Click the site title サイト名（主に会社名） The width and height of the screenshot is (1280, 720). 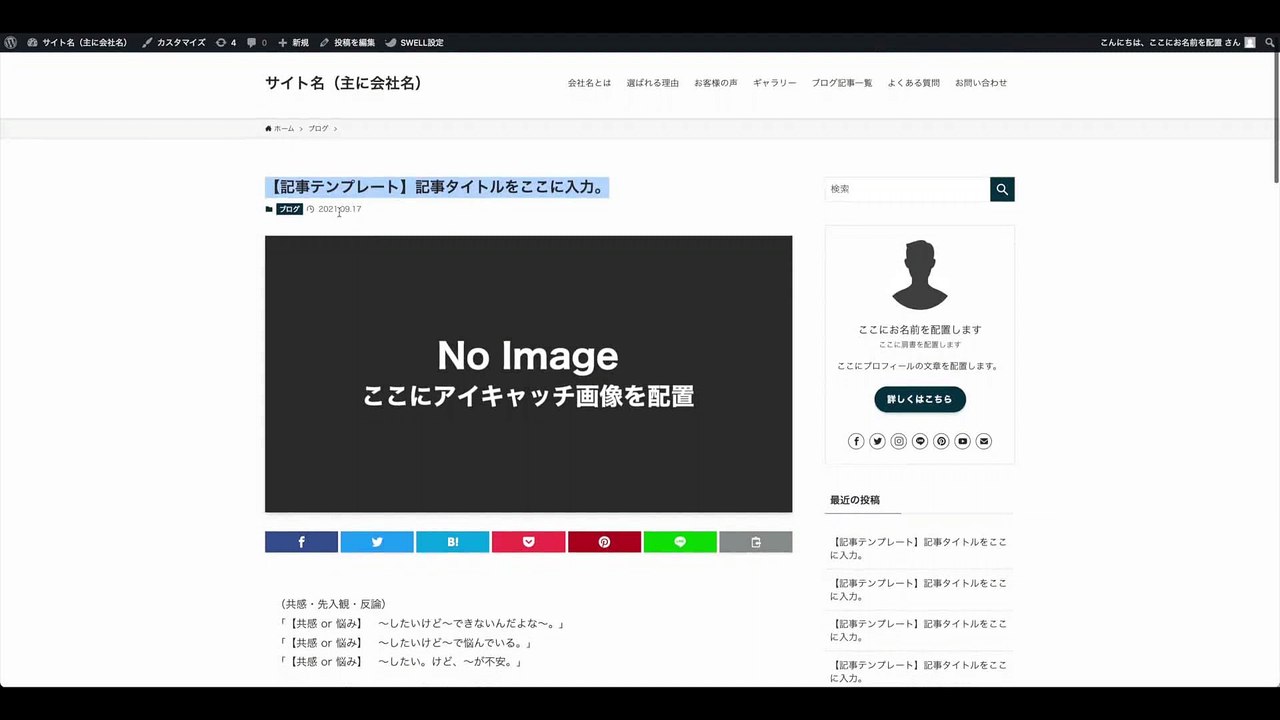343,83
